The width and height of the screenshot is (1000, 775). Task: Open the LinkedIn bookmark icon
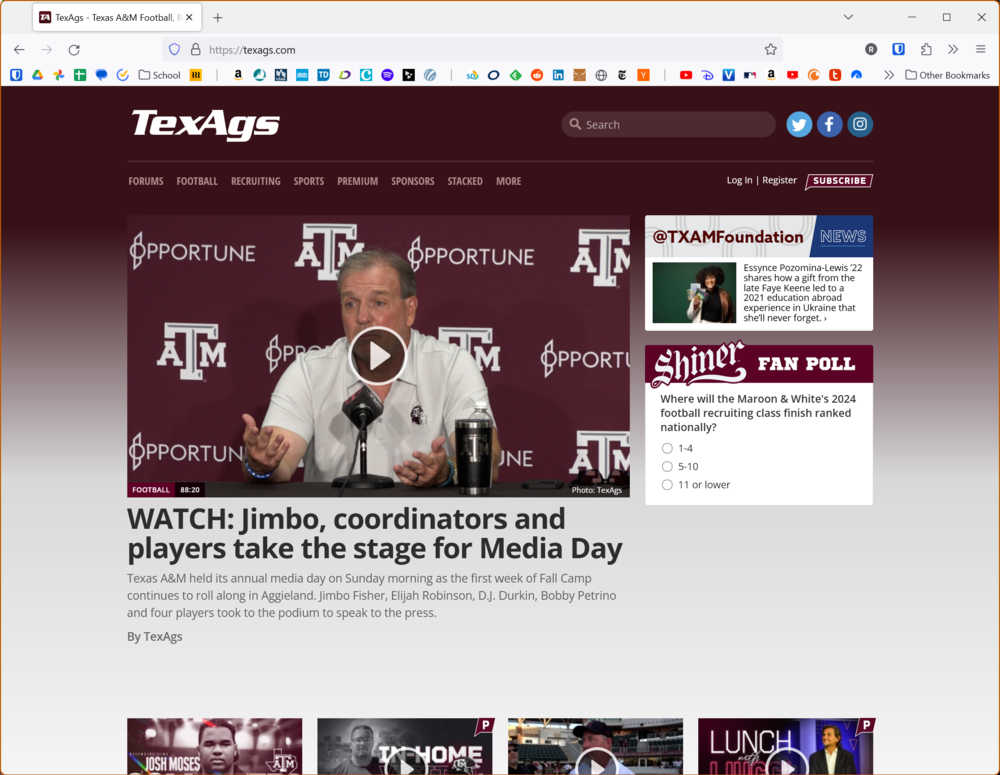pos(558,75)
